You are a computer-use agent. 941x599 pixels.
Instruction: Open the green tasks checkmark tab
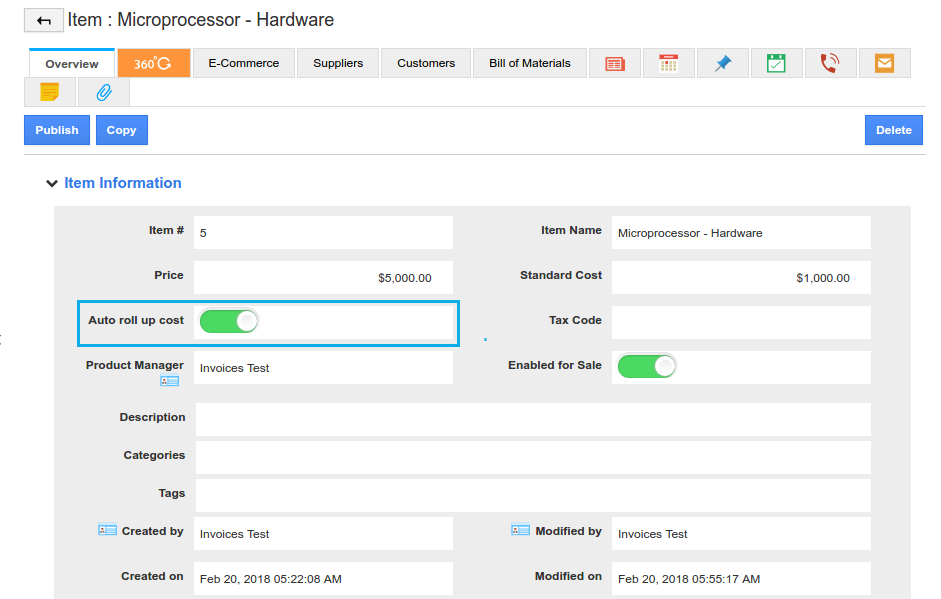pos(776,63)
